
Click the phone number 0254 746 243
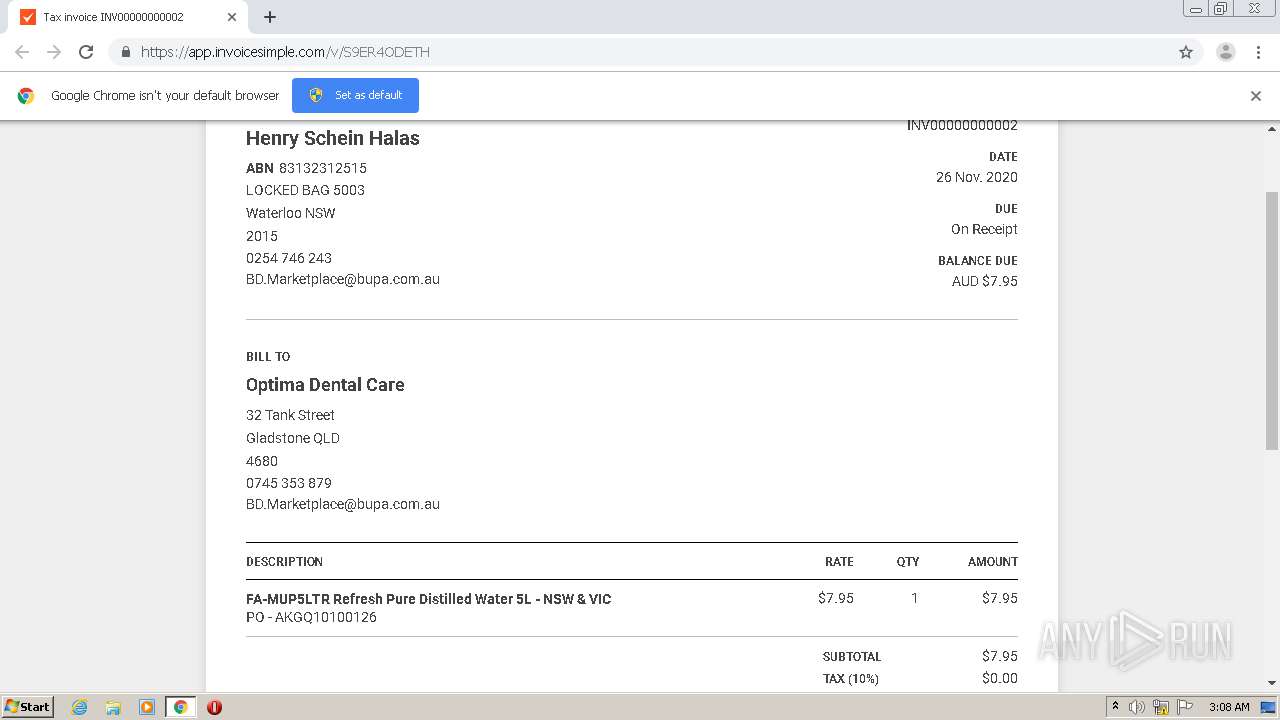coord(289,258)
